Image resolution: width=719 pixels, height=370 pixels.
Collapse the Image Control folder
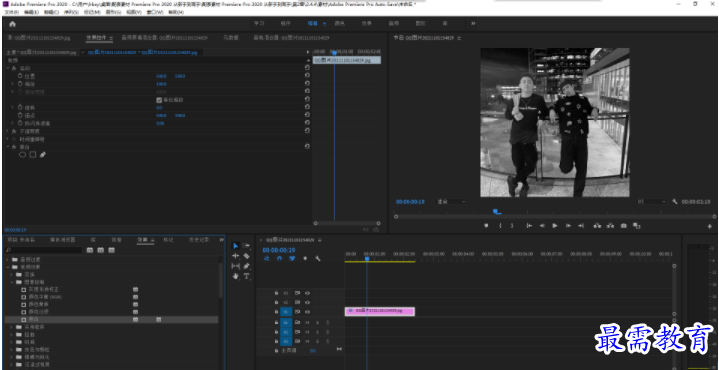pos(12,282)
